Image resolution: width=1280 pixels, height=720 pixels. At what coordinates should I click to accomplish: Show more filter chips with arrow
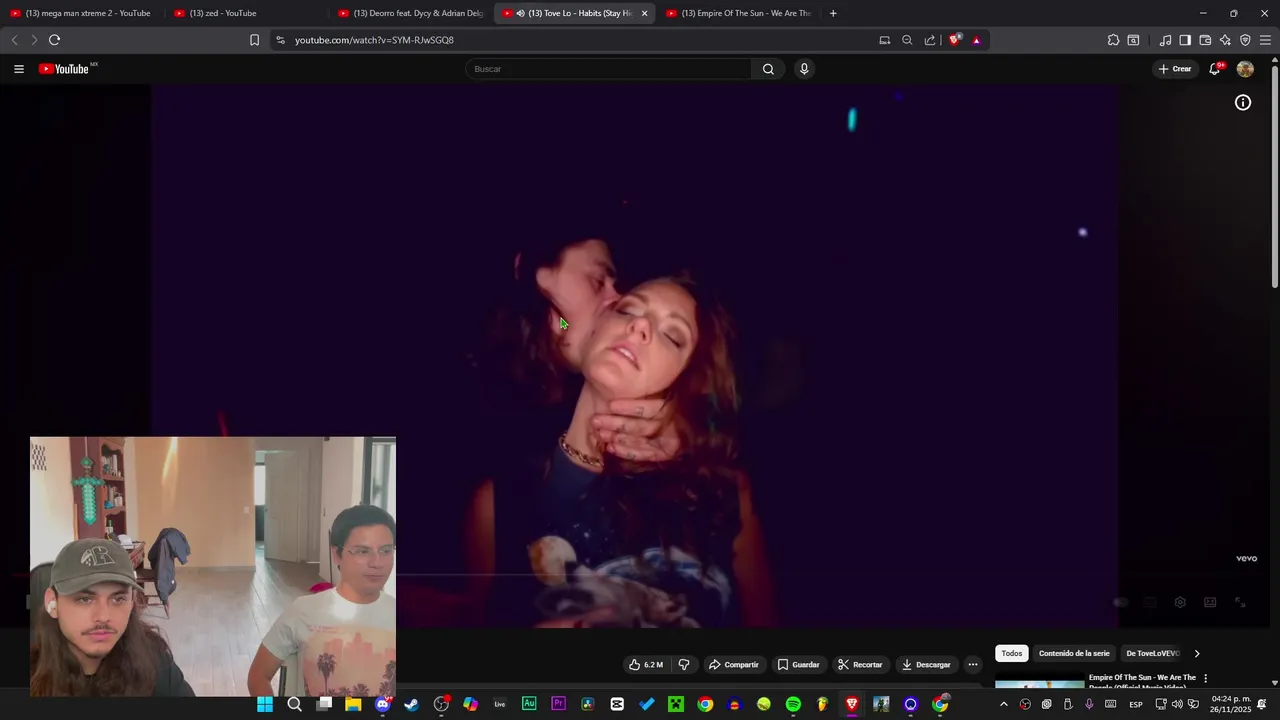pos(1197,654)
